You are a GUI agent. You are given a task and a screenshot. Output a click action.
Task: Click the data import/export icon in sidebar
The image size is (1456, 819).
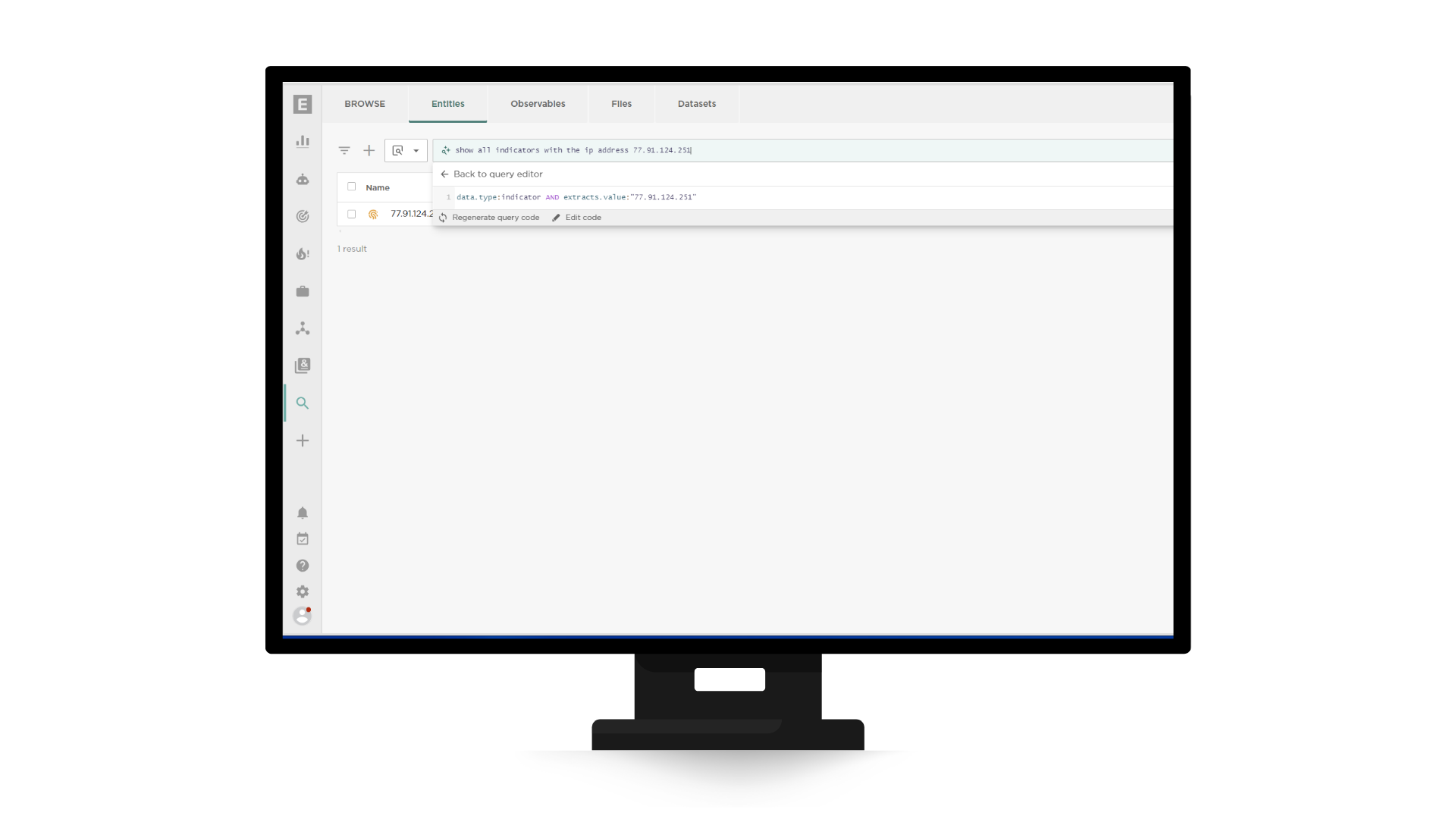(303, 365)
